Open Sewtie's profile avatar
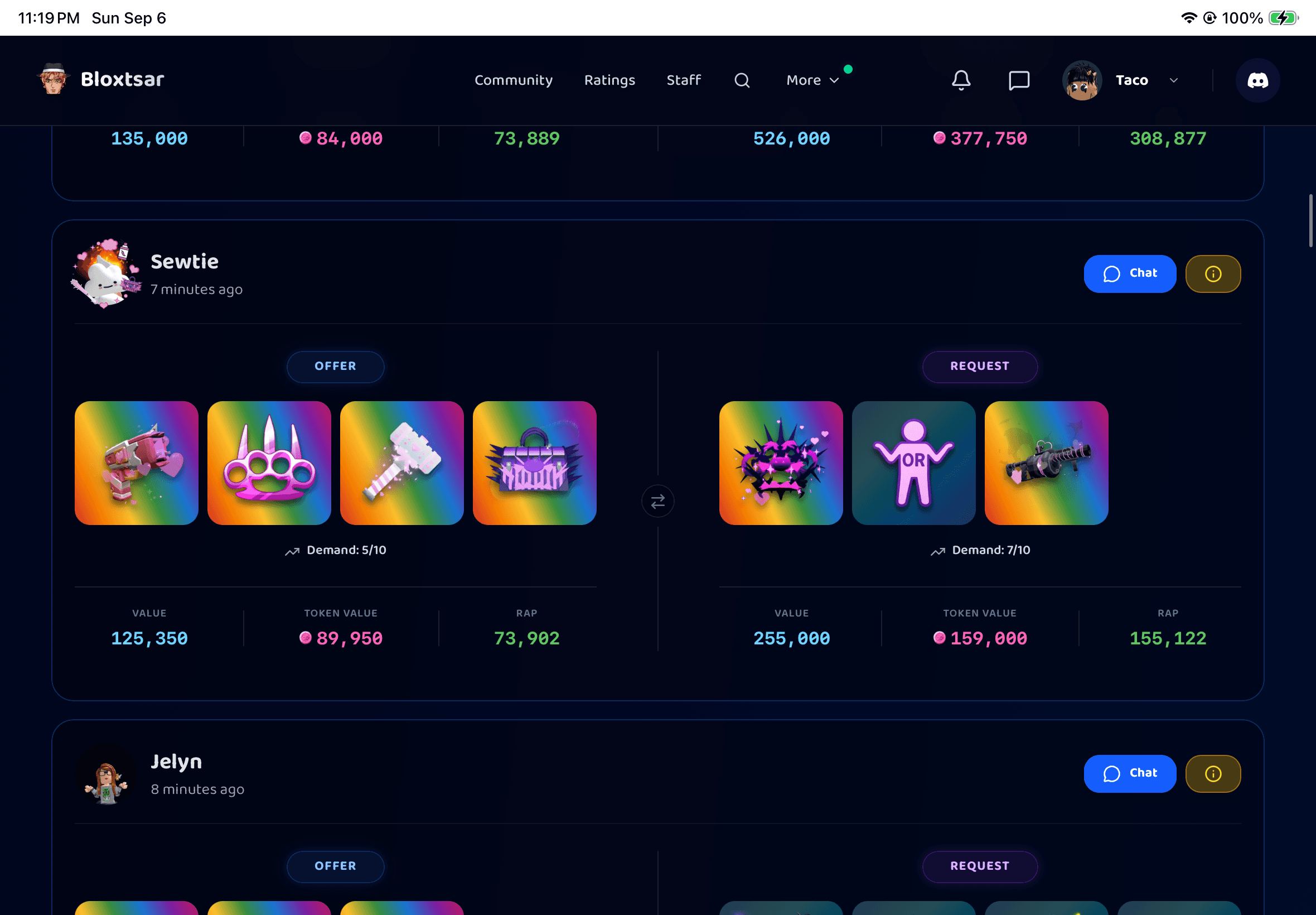The height and width of the screenshot is (915, 1316). click(106, 274)
